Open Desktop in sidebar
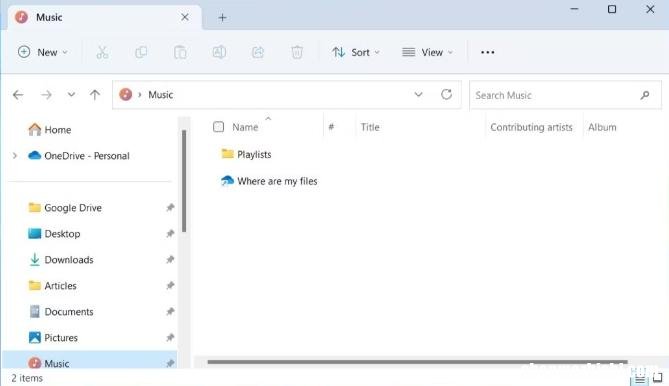 tap(54, 234)
